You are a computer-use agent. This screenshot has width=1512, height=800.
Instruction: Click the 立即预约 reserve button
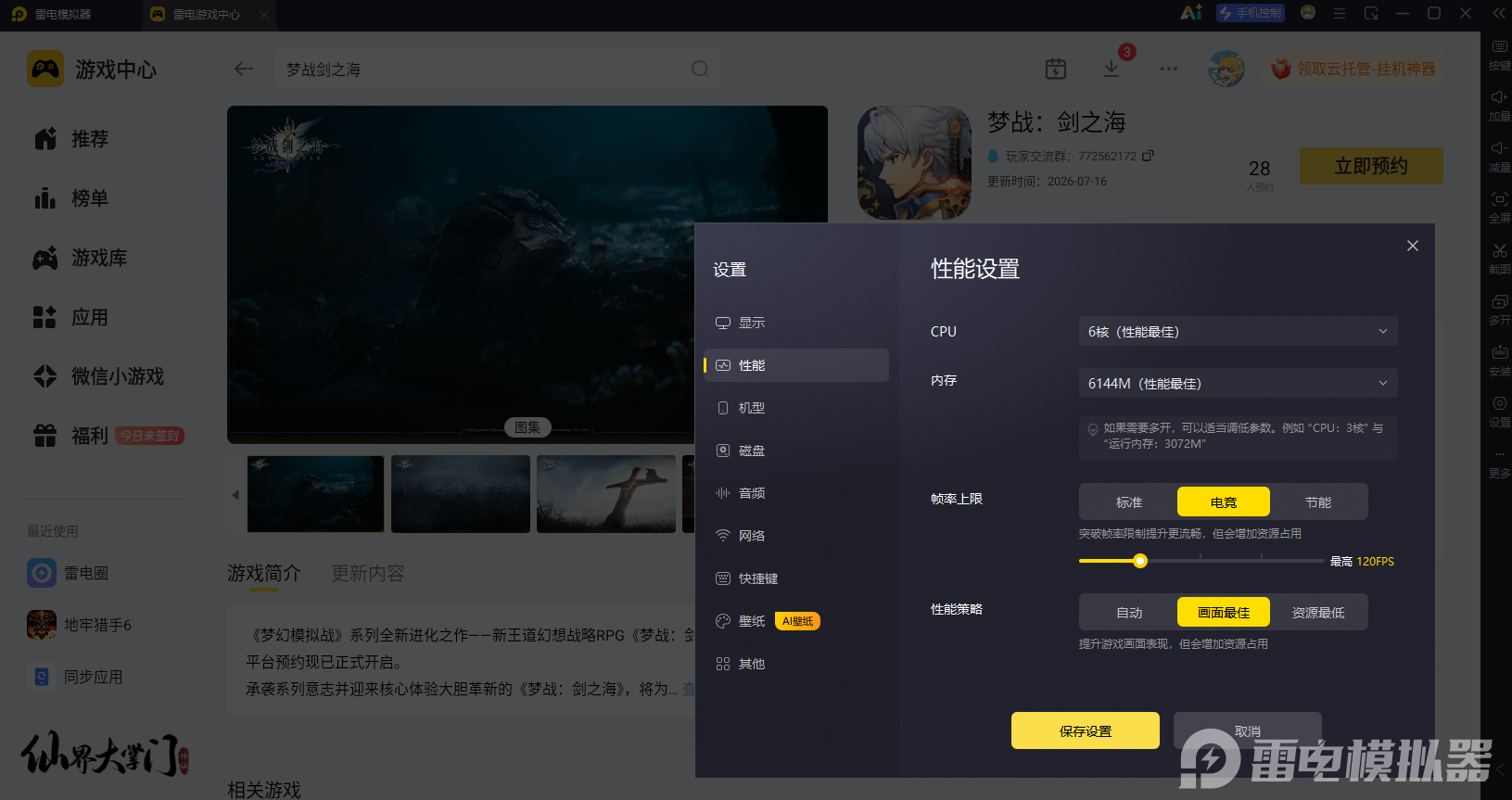point(1371,166)
